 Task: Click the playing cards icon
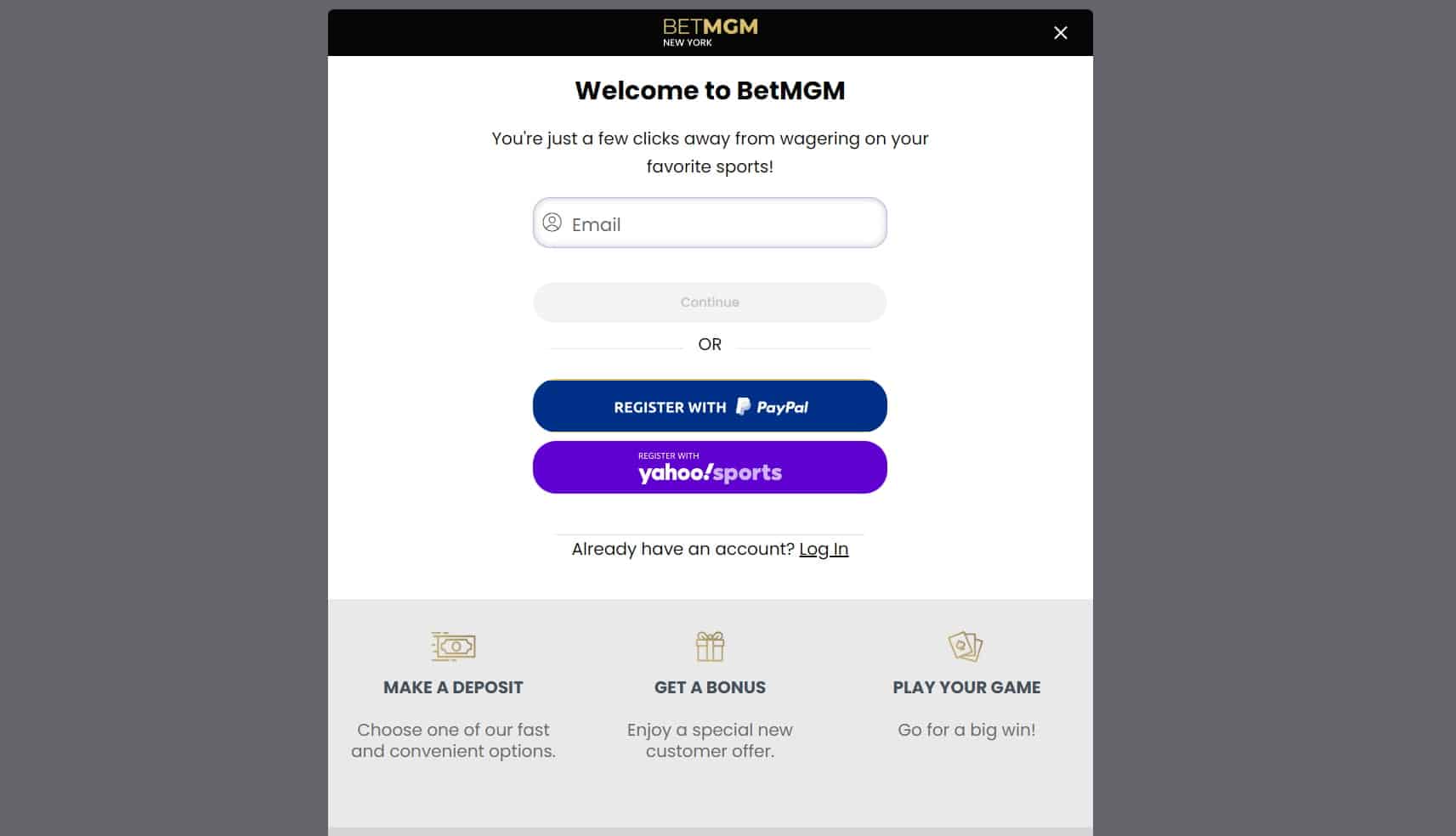[966, 647]
